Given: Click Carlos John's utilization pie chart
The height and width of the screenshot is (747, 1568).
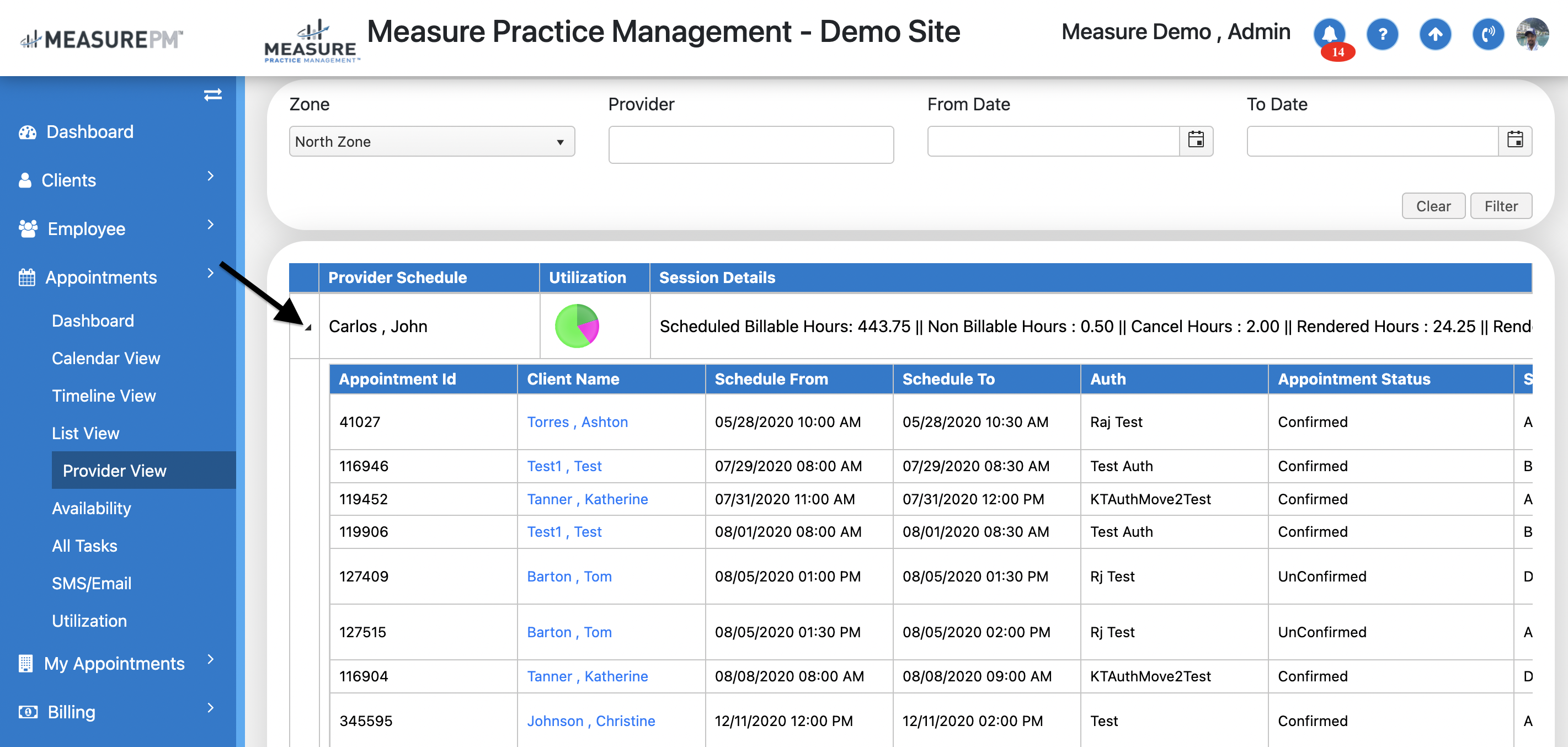Looking at the screenshot, I should click(577, 326).
